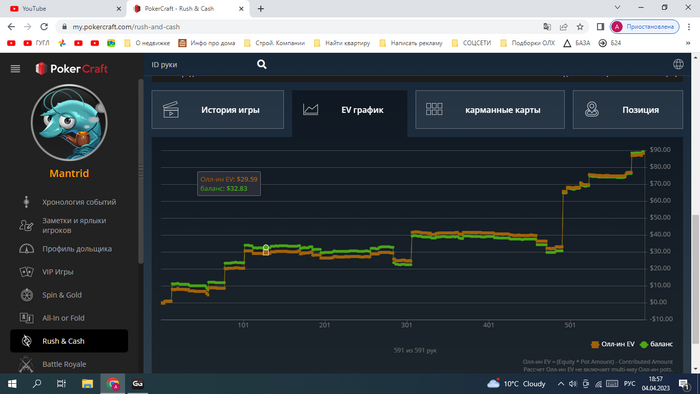The image size is (700, 394).
Task: Click the highlighted data point on the chart
Action: (x=266, y=248)
